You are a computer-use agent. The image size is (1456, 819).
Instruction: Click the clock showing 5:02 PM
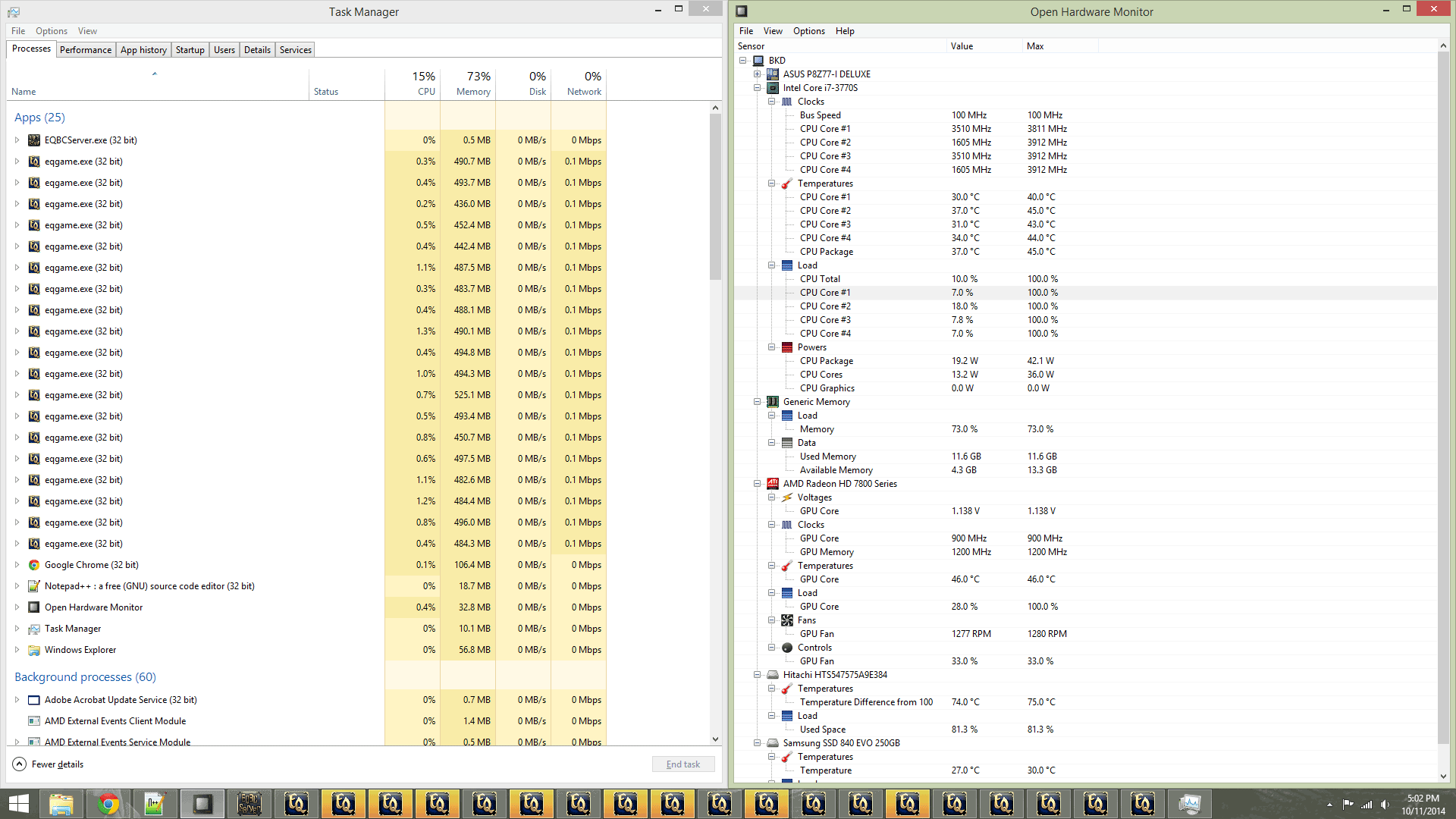coord(1423,799)
